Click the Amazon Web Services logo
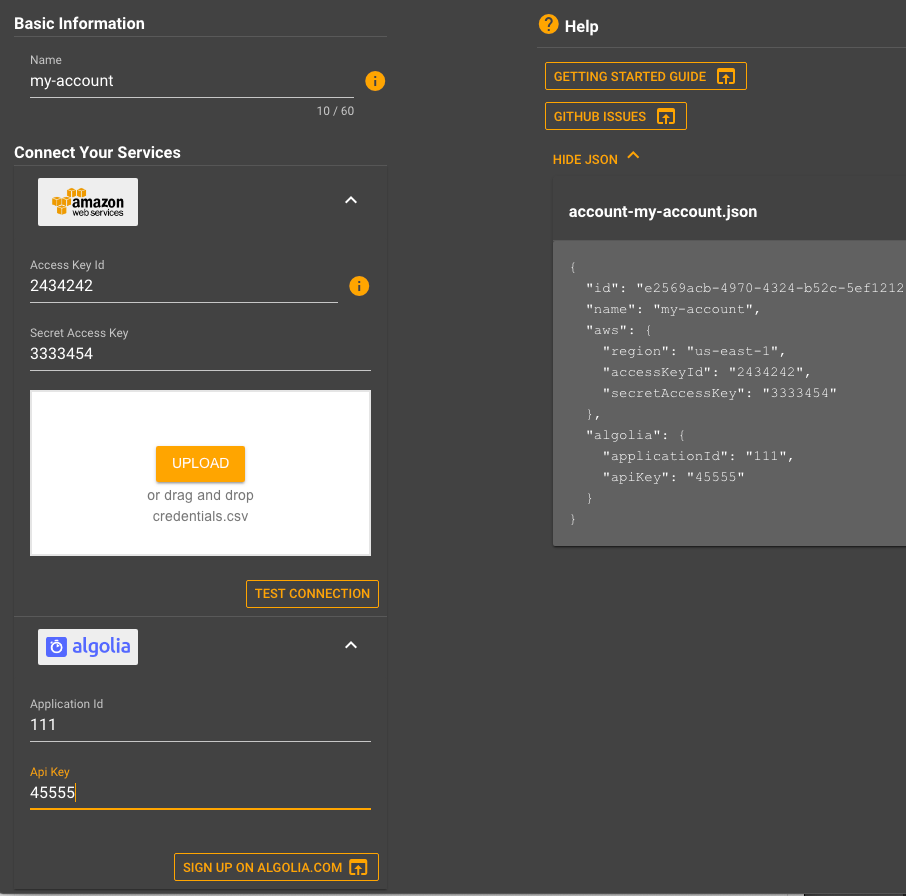 click(88, 202)
